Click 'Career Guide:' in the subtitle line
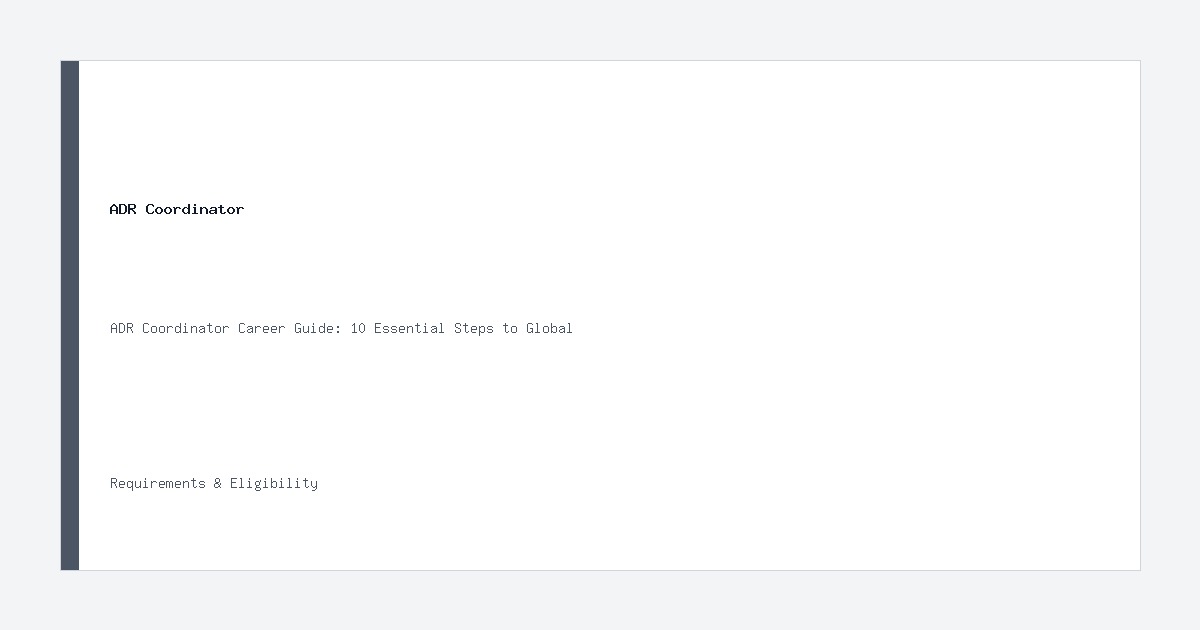Screen dimensions: 1200x630 pyautogui.click(x=290, y=328)
